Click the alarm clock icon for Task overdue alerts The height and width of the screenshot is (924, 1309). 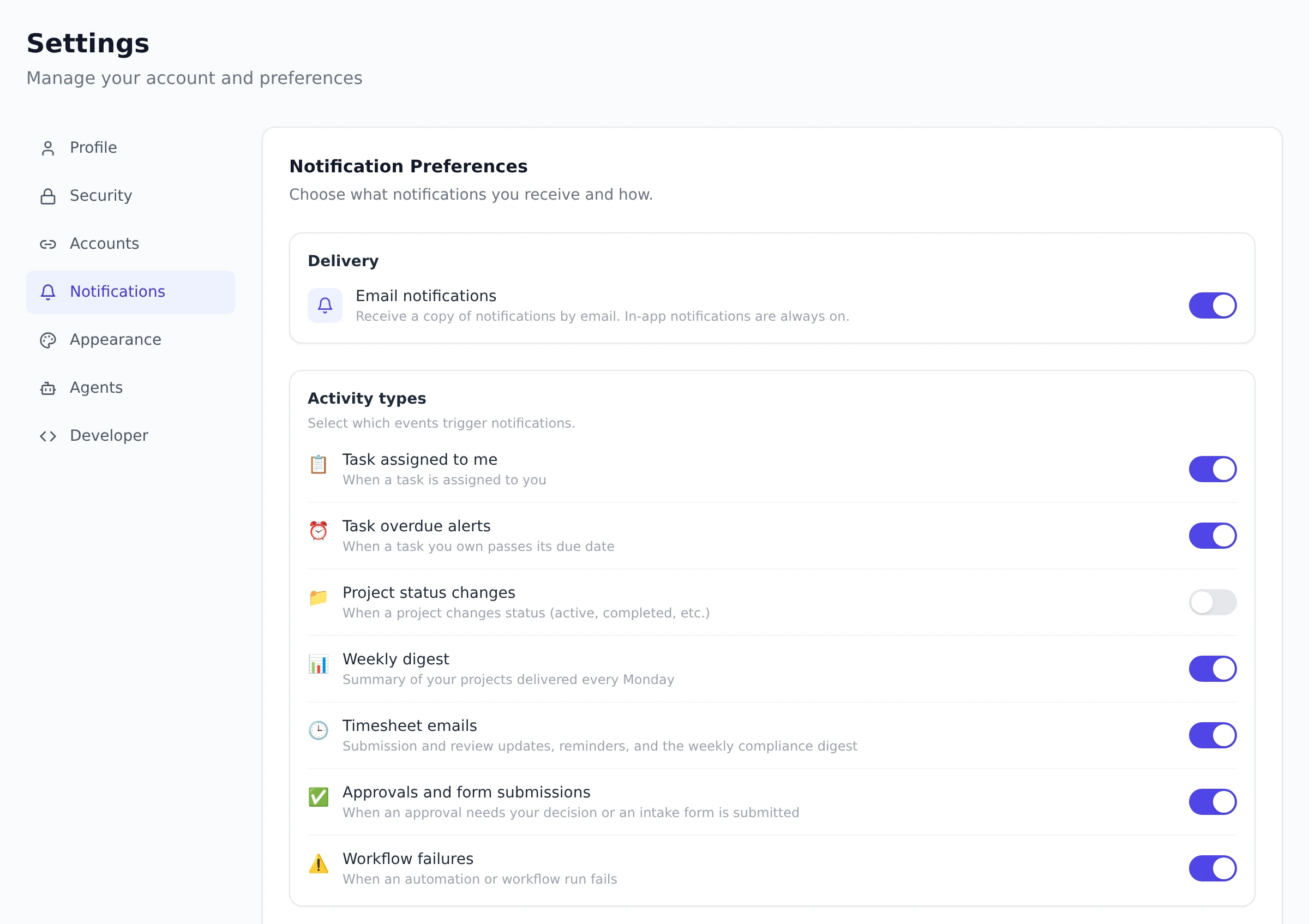318,531
